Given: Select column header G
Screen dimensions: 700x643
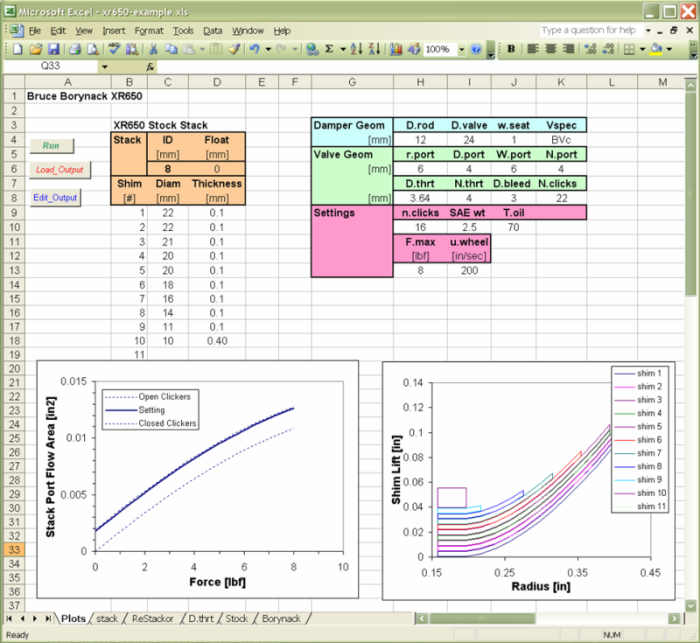Looking at the screenshot, I should coord(352,82).
